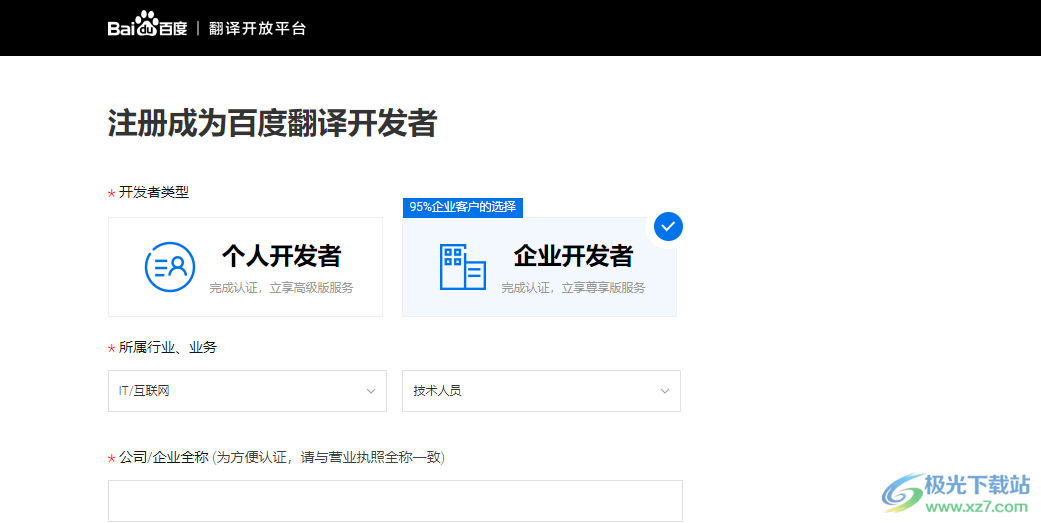Click the 开发者类型 label
The height and width of the screenshot is (523, 1041).
(x=154, y=192)
